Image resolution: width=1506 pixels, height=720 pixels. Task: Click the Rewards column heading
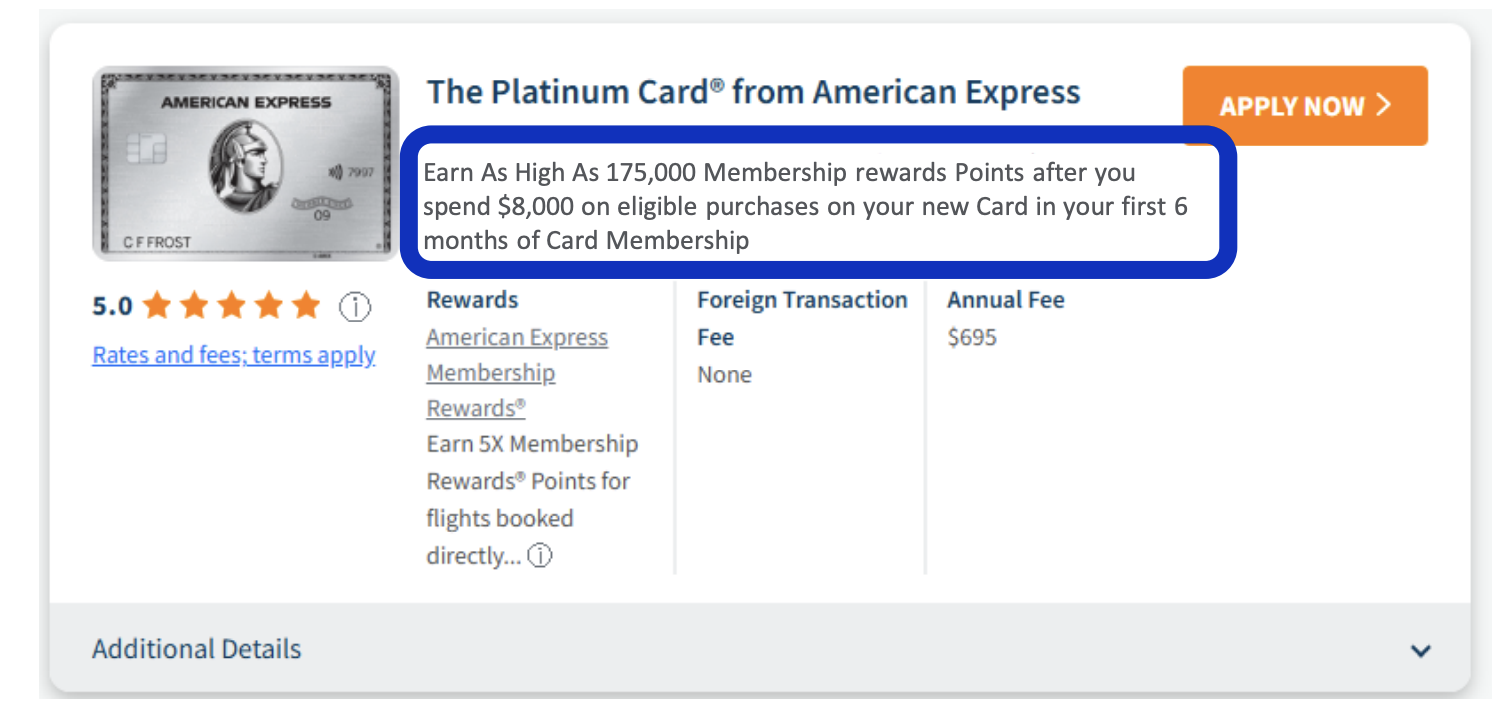click(x=473, y=300)
